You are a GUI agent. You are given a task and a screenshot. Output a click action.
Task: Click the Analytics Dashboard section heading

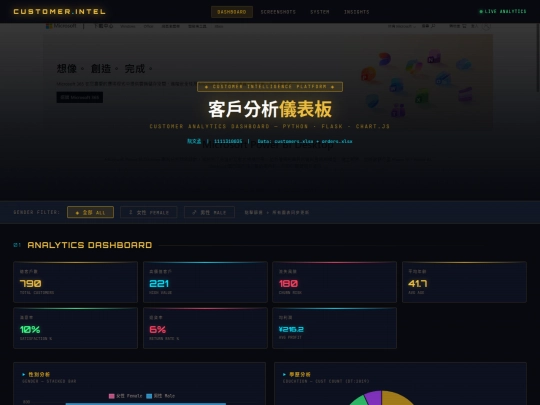(90, 245)
